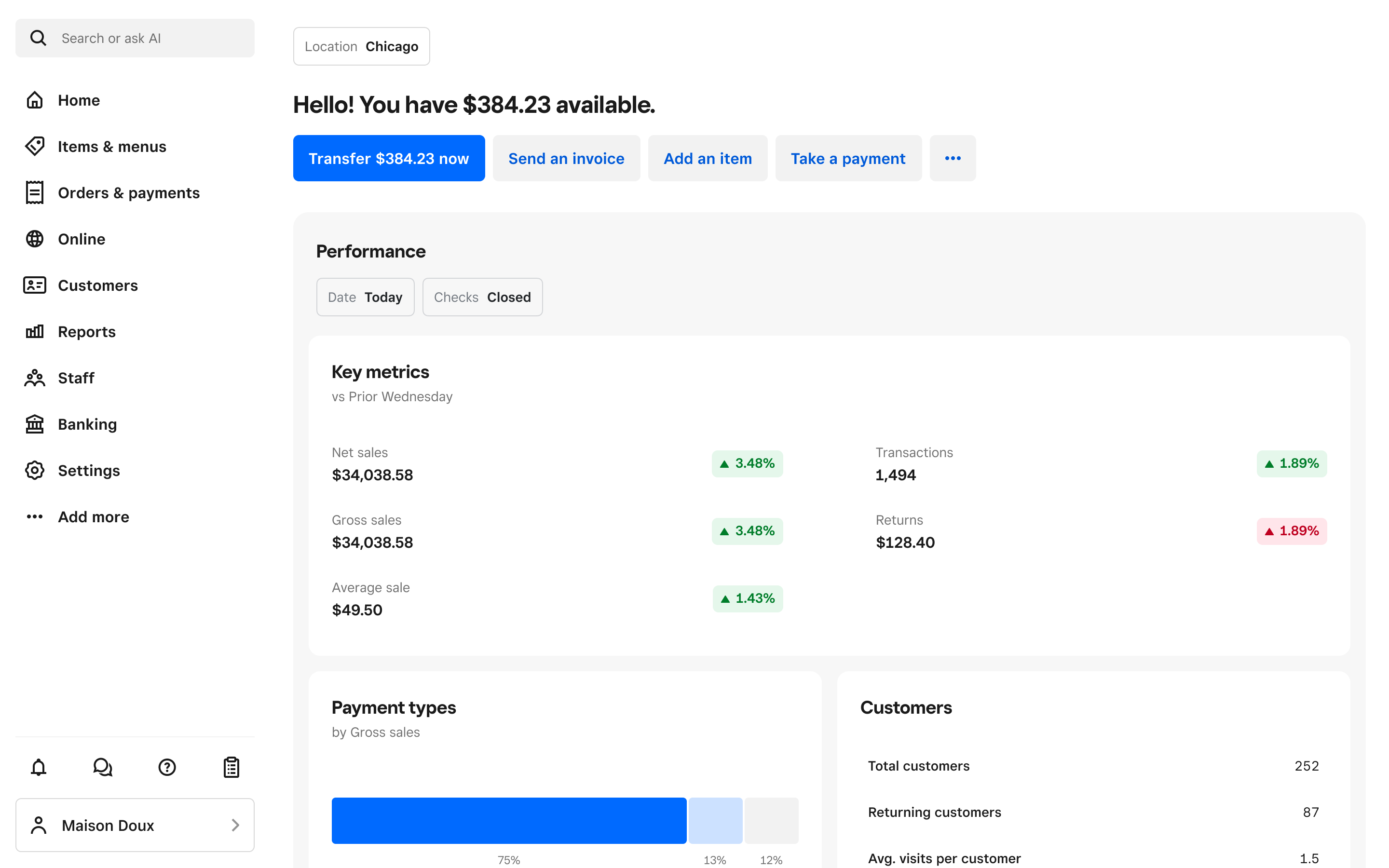
Task: Click Transfer $384.23 now
Action: 389,158
